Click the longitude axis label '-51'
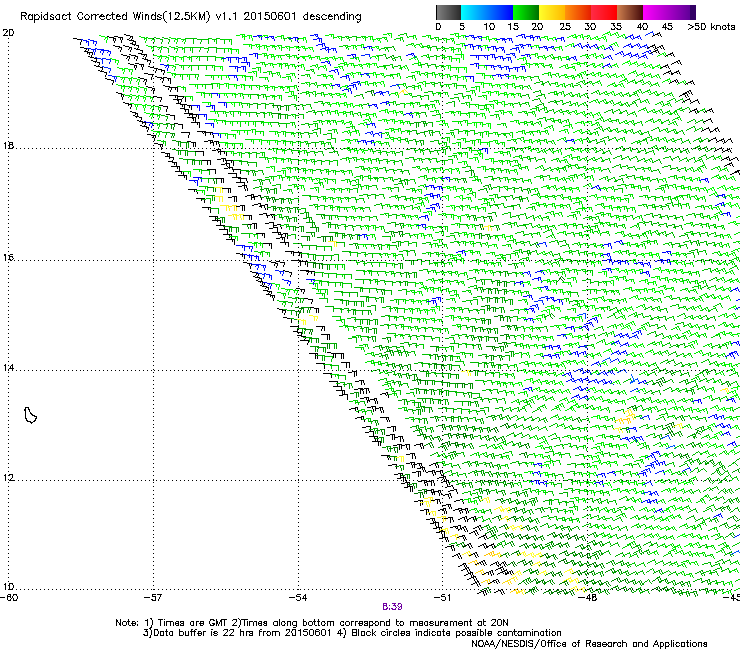This screenshot has height=650, width=740. click(442, 598)
